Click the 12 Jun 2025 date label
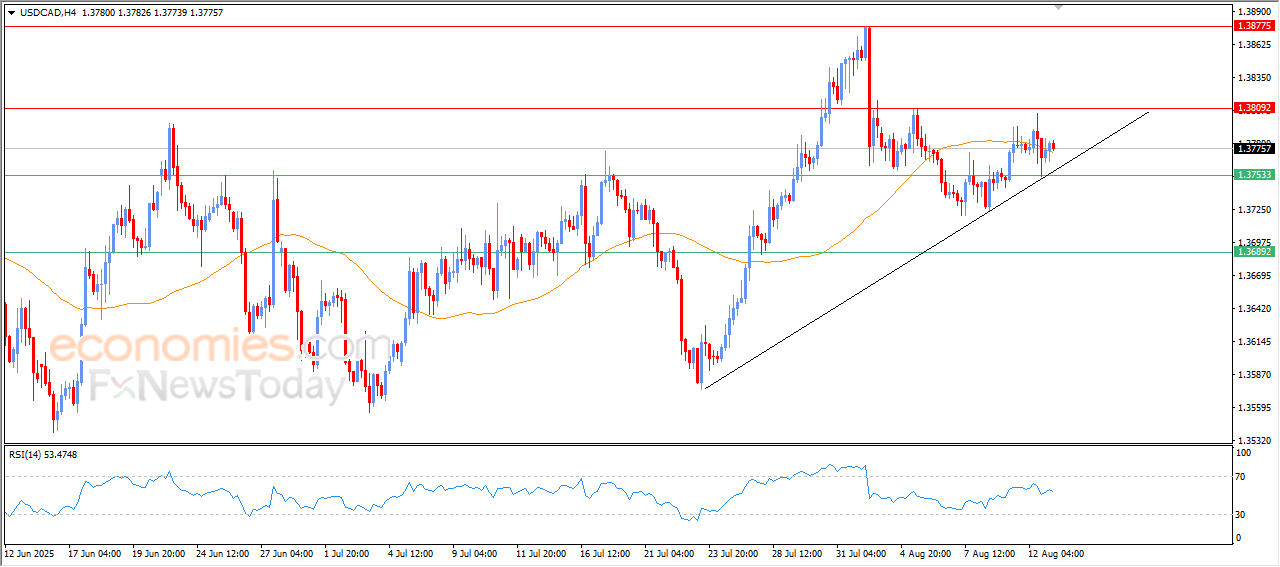1280x567 pixels. point(29,553)
